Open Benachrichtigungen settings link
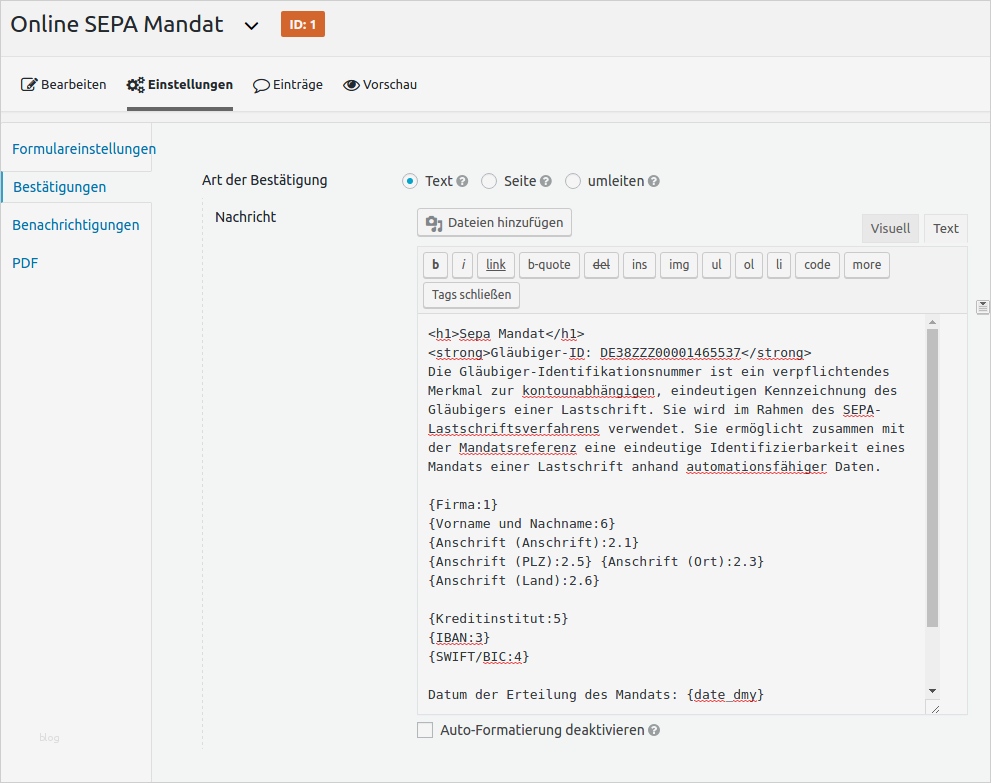 point(76,225)
